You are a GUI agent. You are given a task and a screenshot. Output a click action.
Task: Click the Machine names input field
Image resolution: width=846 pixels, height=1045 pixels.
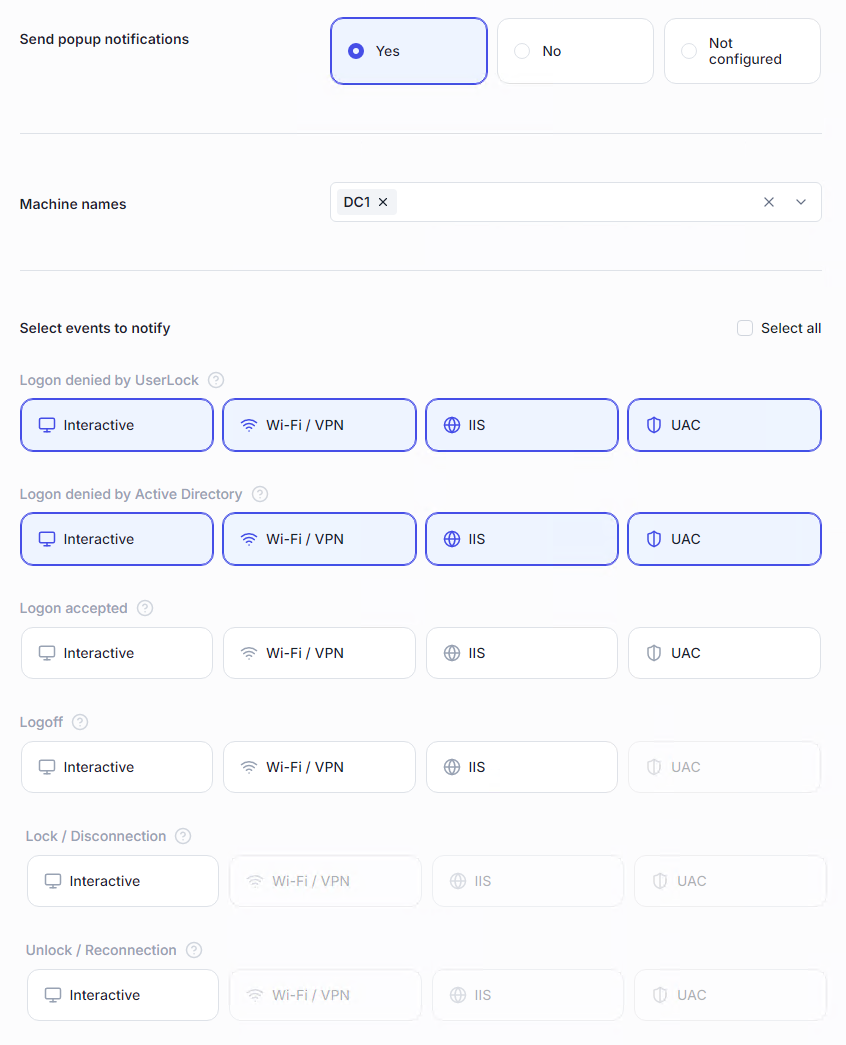pos(570,202)
